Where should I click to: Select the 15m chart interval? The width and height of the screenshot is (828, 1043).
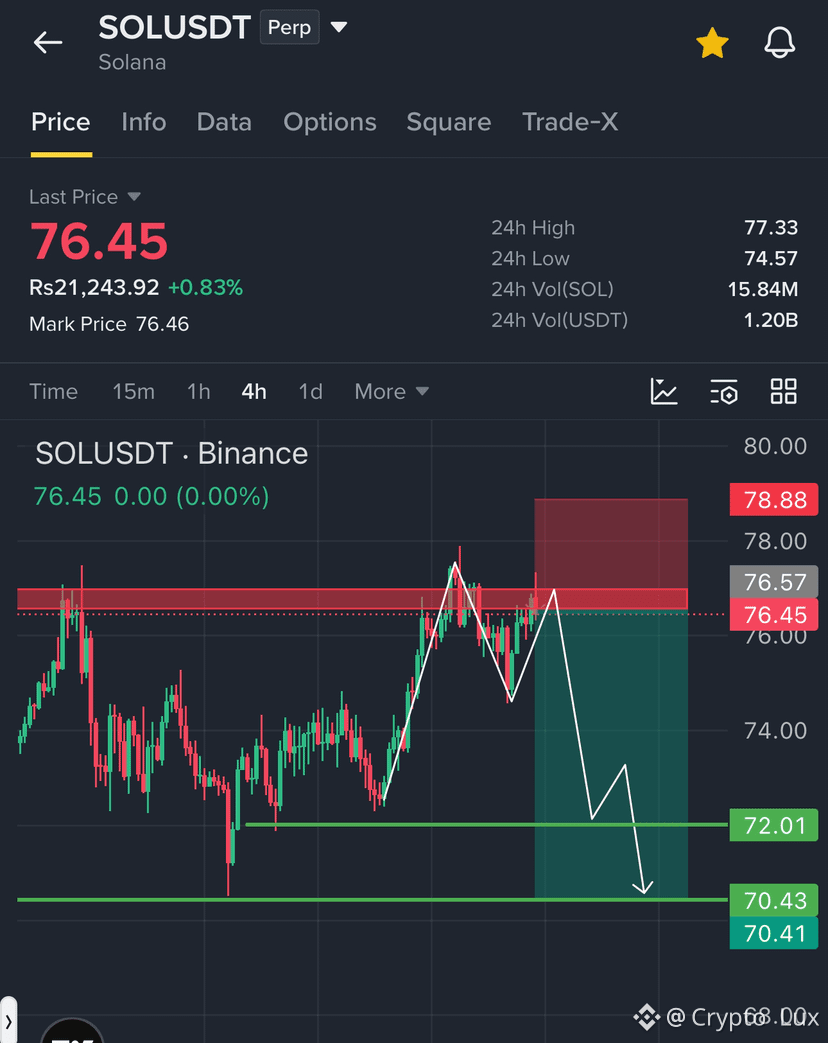click(133, 392)
